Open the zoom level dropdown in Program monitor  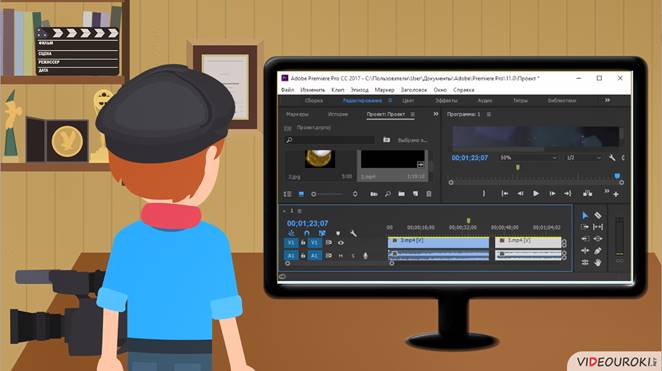click(x=529, y=157)
